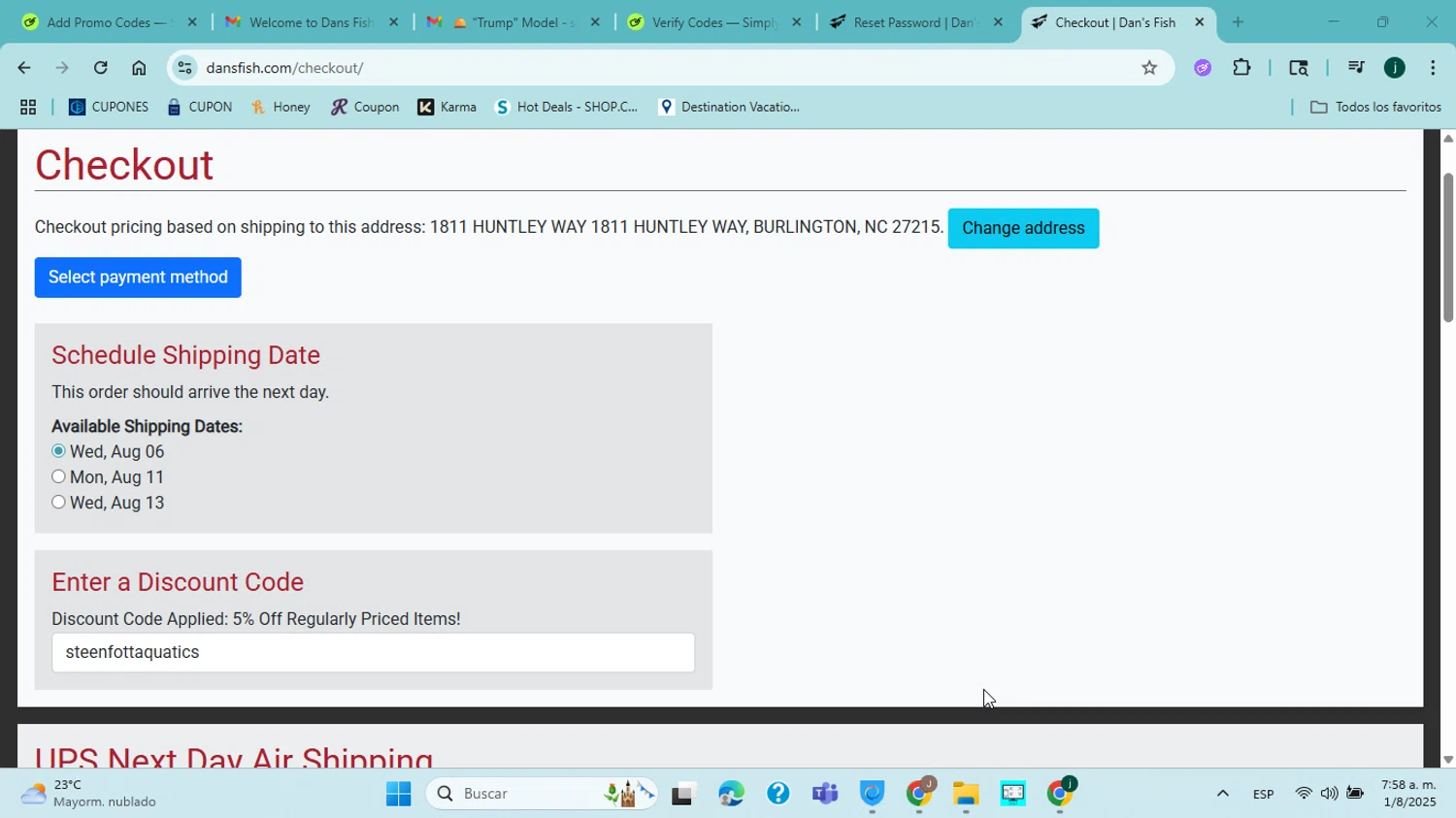Open the purple extension icon in toolbar
1456x818 pixels.
(1203, 68)
